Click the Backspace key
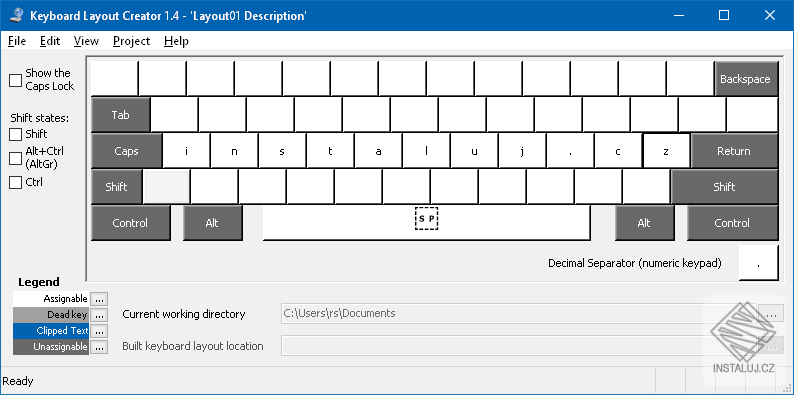Screen dimensions: 794x395 [746, 79]
